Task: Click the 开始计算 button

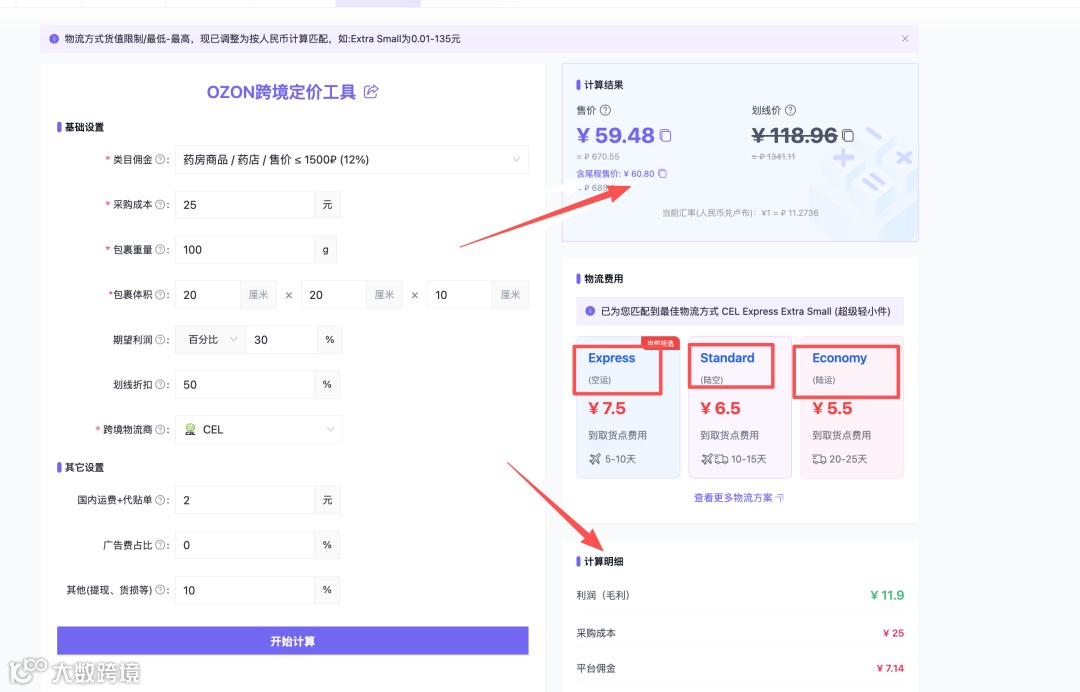Action: (293, 641)
